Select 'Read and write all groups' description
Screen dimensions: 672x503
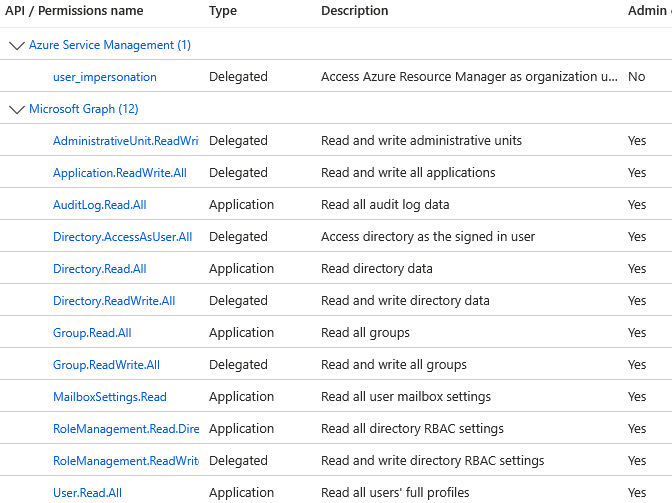pyautogui.click(x=394, y=365)
